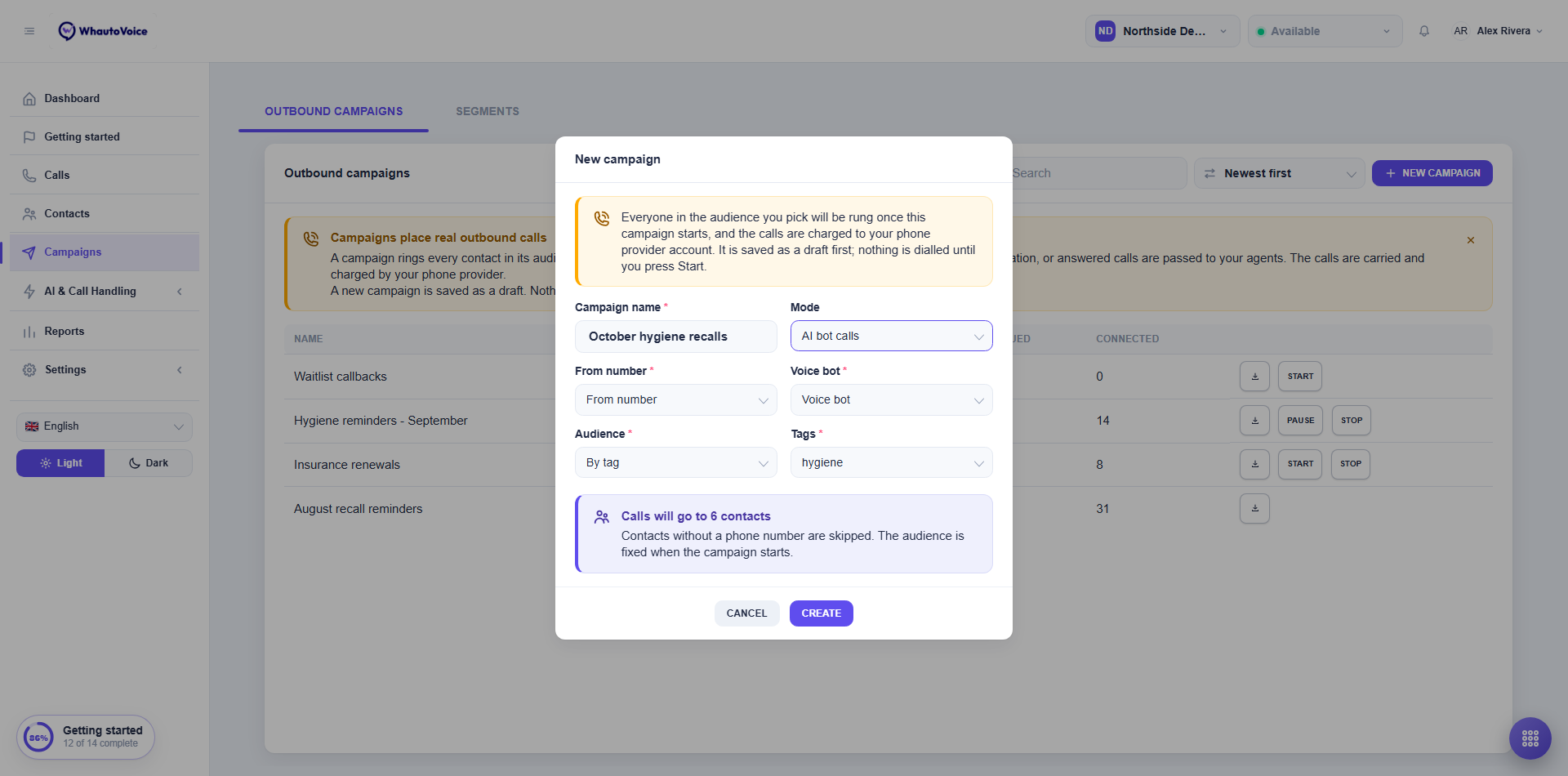
Task: Open the notifications bell
Action: point(1424,31)
